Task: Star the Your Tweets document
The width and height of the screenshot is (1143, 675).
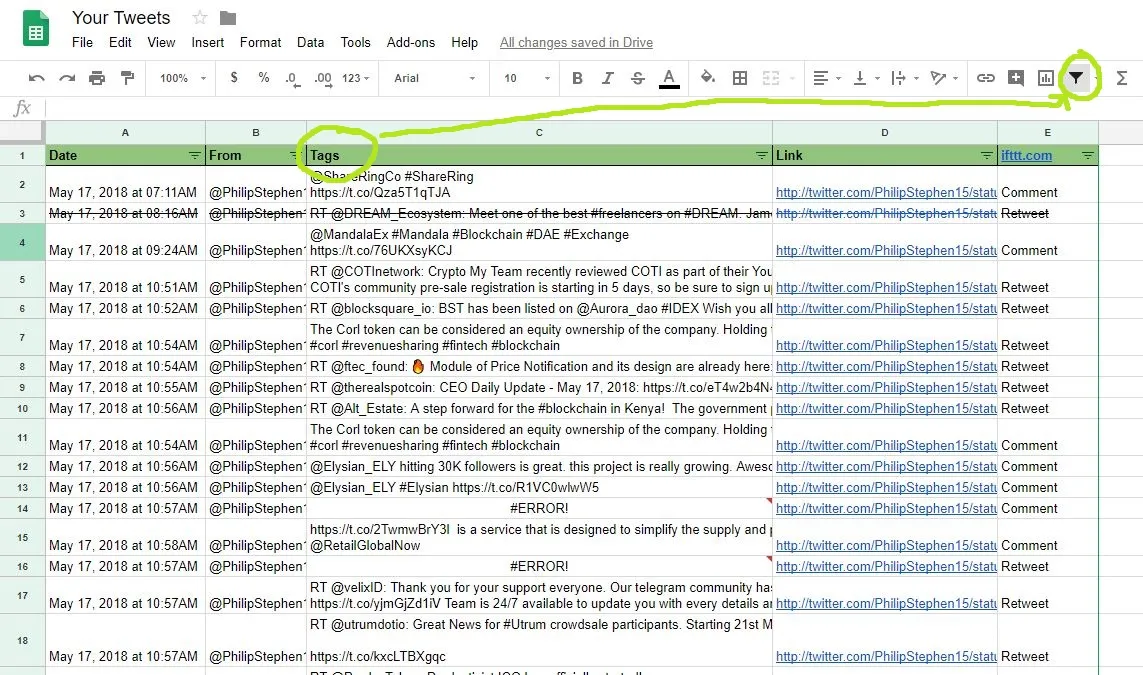Action: click(200, 17)
